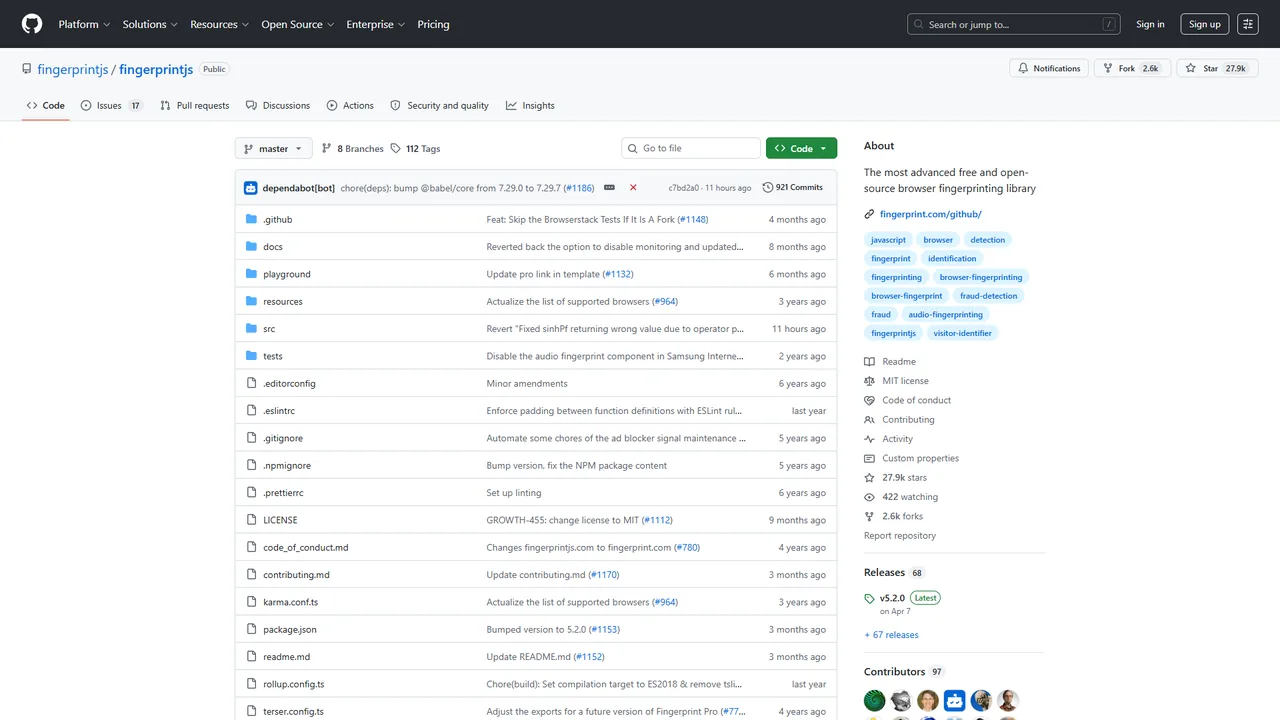Open the Solutions dropdown menu
1280x720 pixels.
point(150,24)
